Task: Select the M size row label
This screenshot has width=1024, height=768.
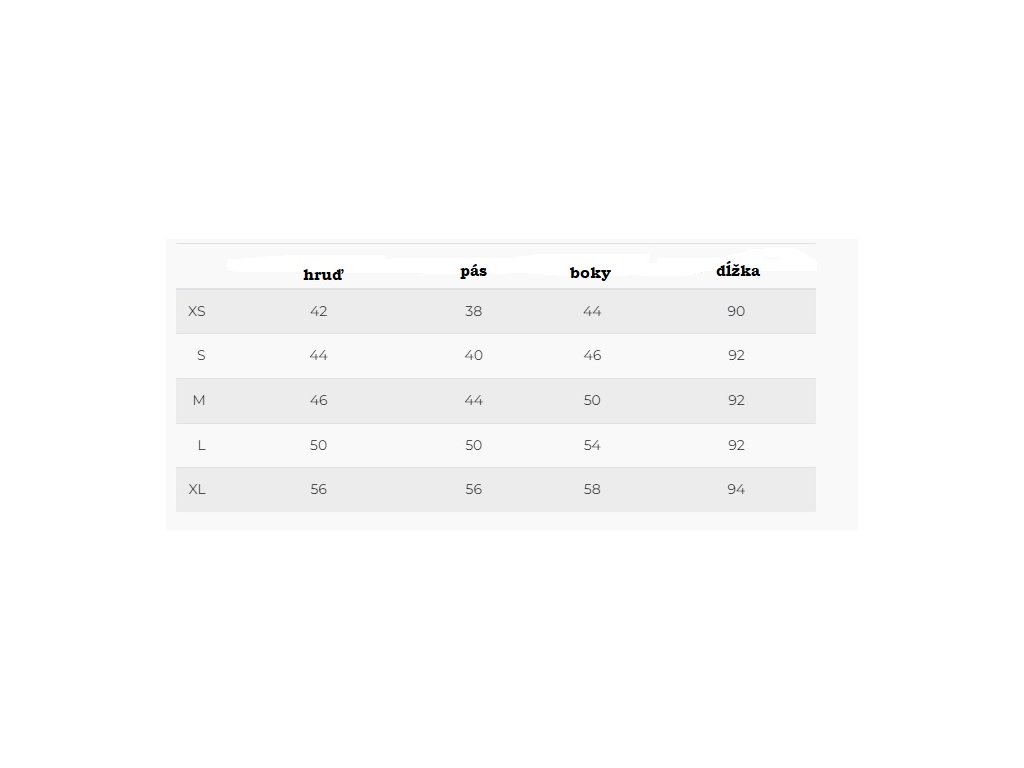Action: coord(199,400)
